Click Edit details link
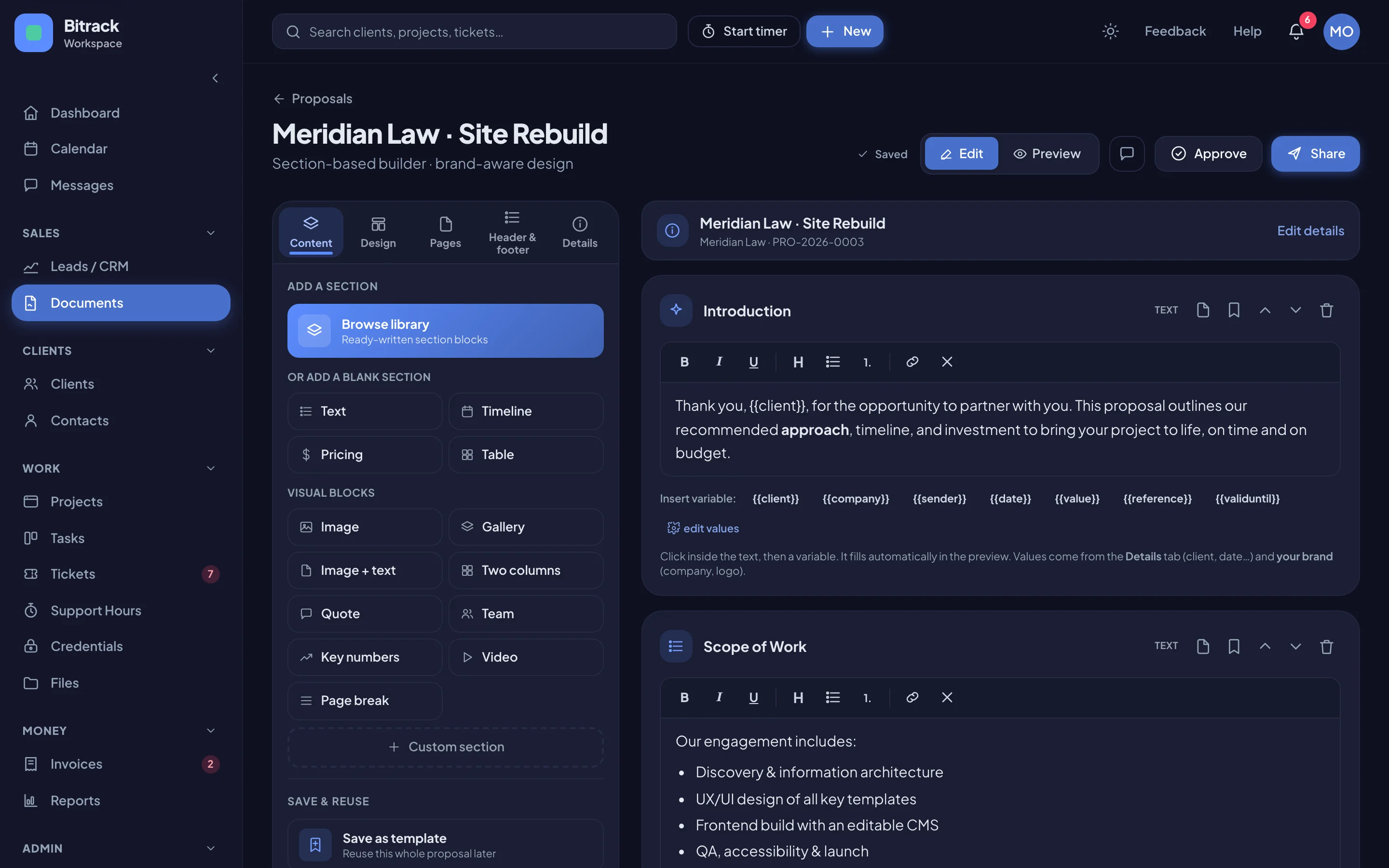The height and width of the screenshot is (868, 1389). coord(1310,231)
